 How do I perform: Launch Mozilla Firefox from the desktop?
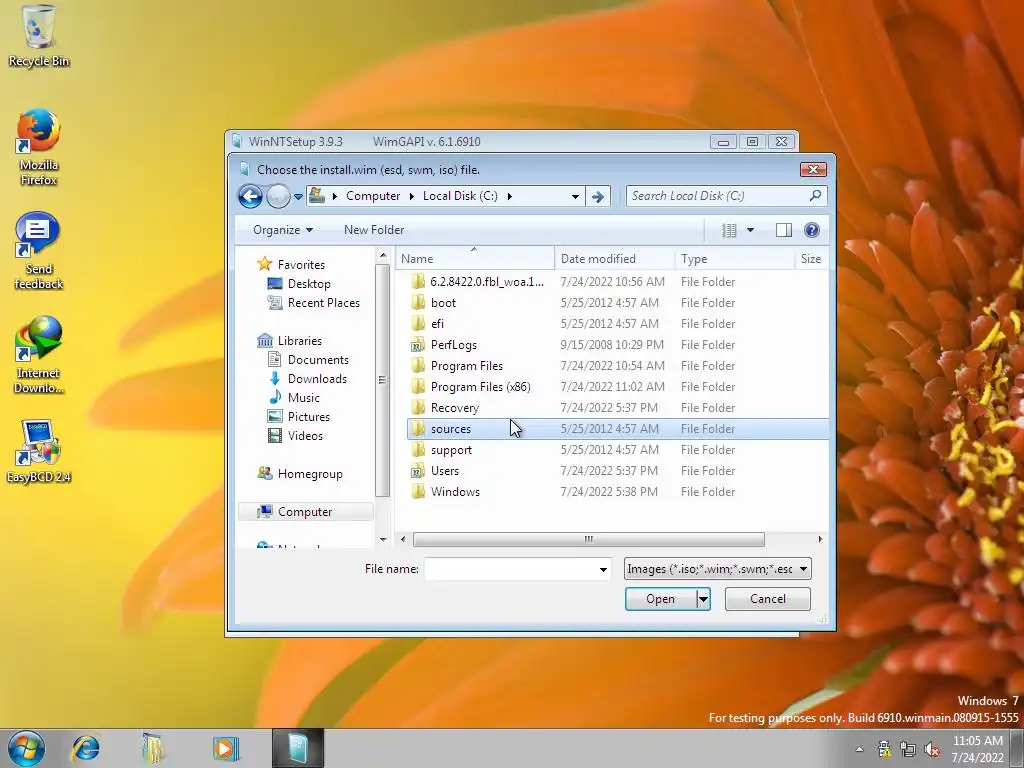click(x=39, y=147)
